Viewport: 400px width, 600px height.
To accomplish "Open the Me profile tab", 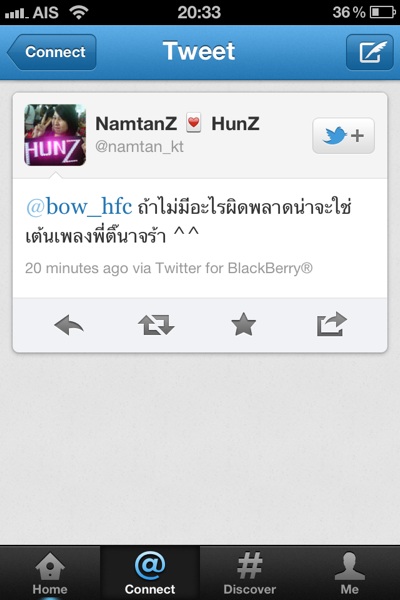I will [x=349, y=573].
